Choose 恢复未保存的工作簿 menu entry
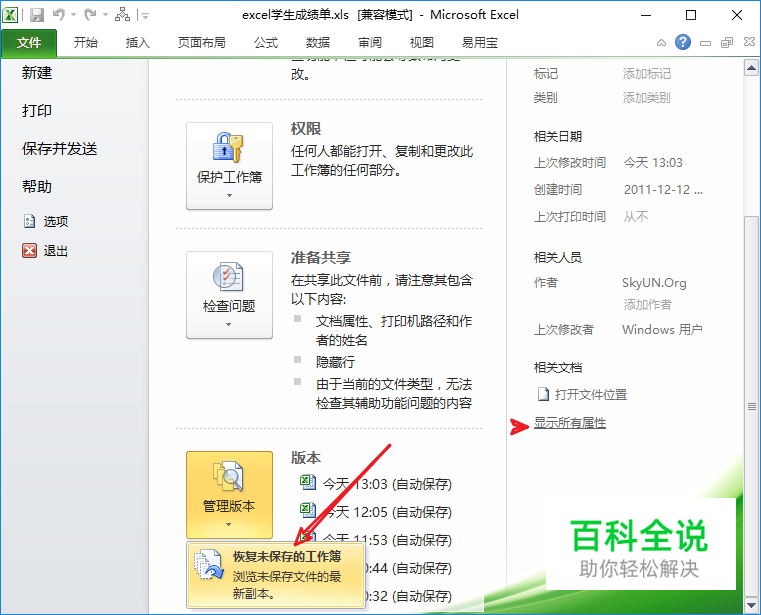Screen dimensions: 761x615 tap(276, 575)
